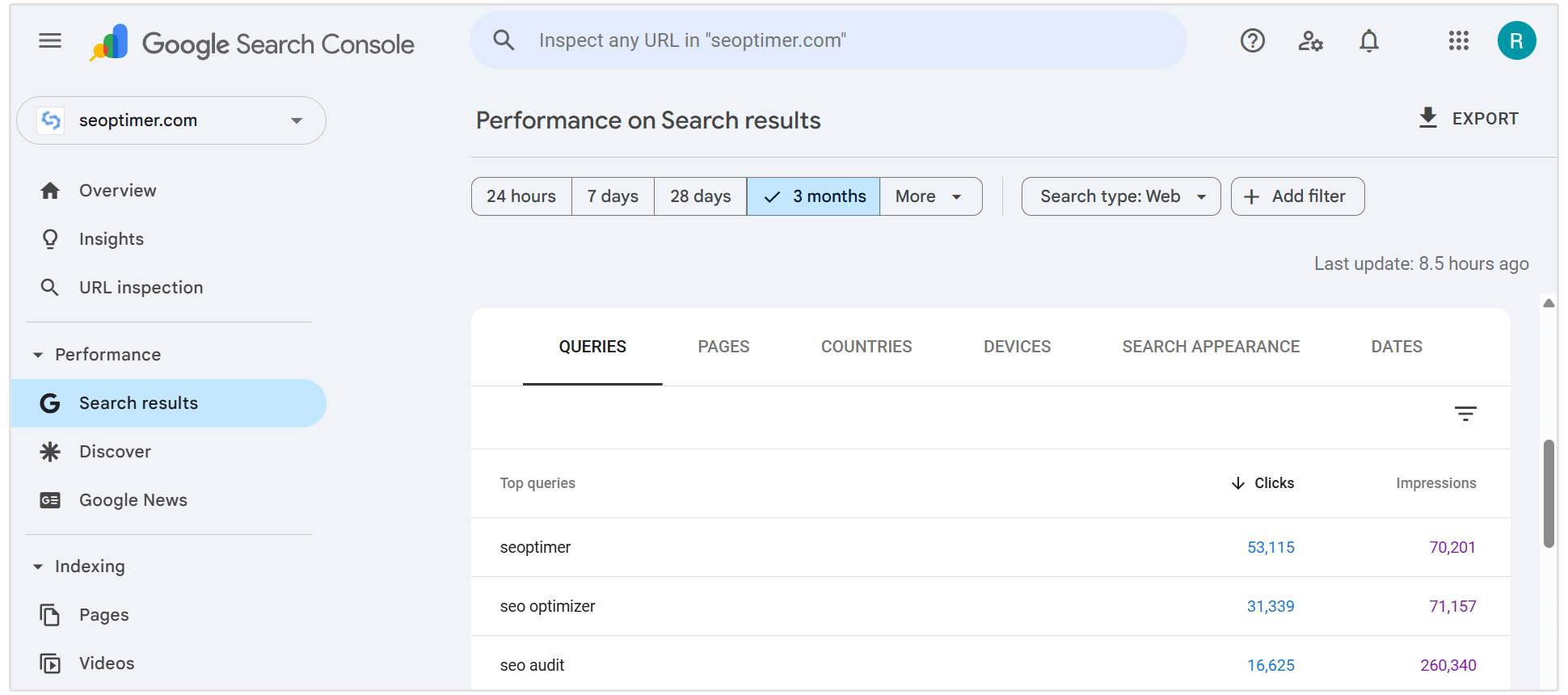
Task: Choose the 28 days date range
Action: pyautogui.click(x=700, y=196)
